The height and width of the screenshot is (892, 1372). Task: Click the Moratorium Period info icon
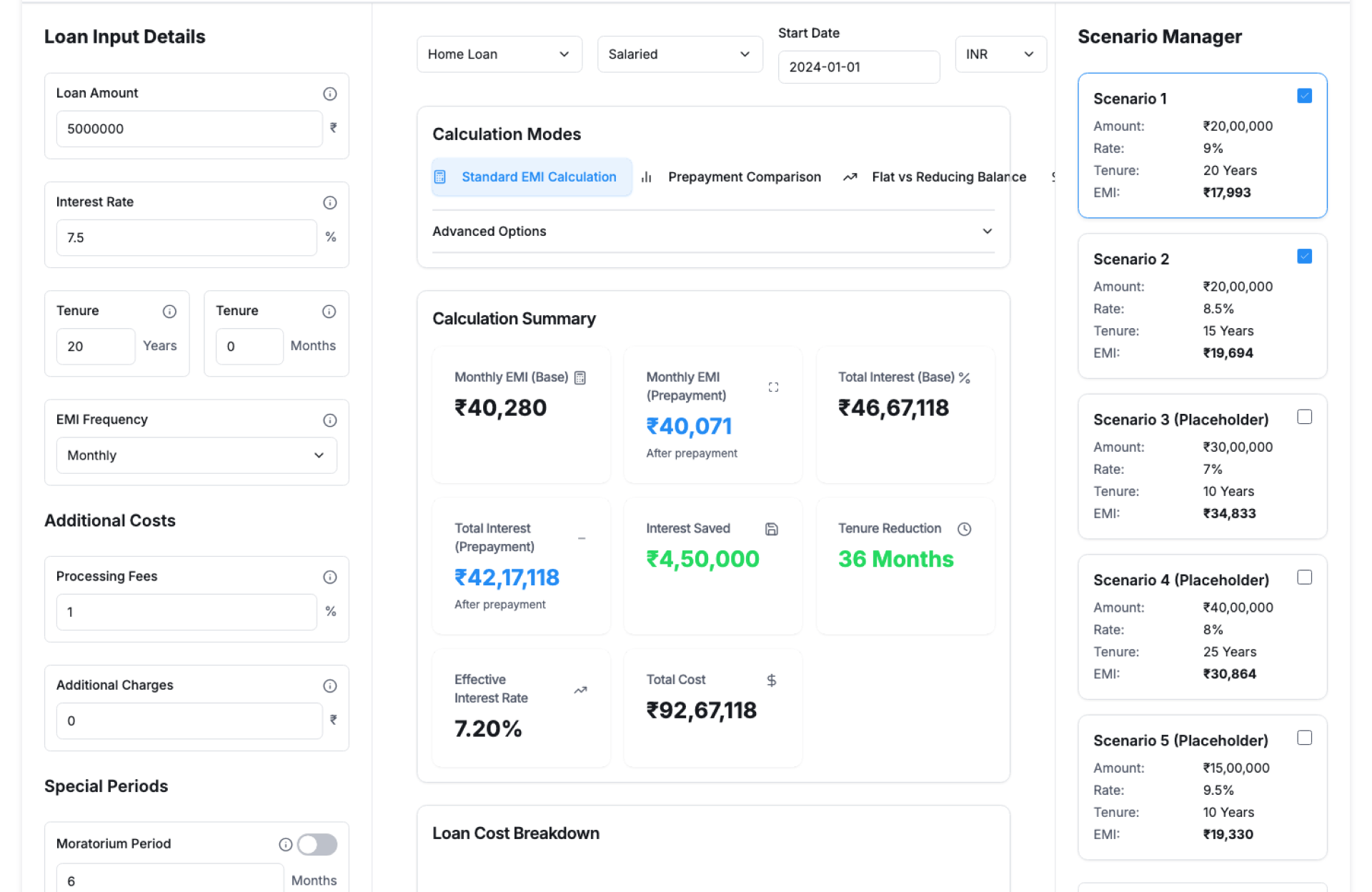[285, 844]
